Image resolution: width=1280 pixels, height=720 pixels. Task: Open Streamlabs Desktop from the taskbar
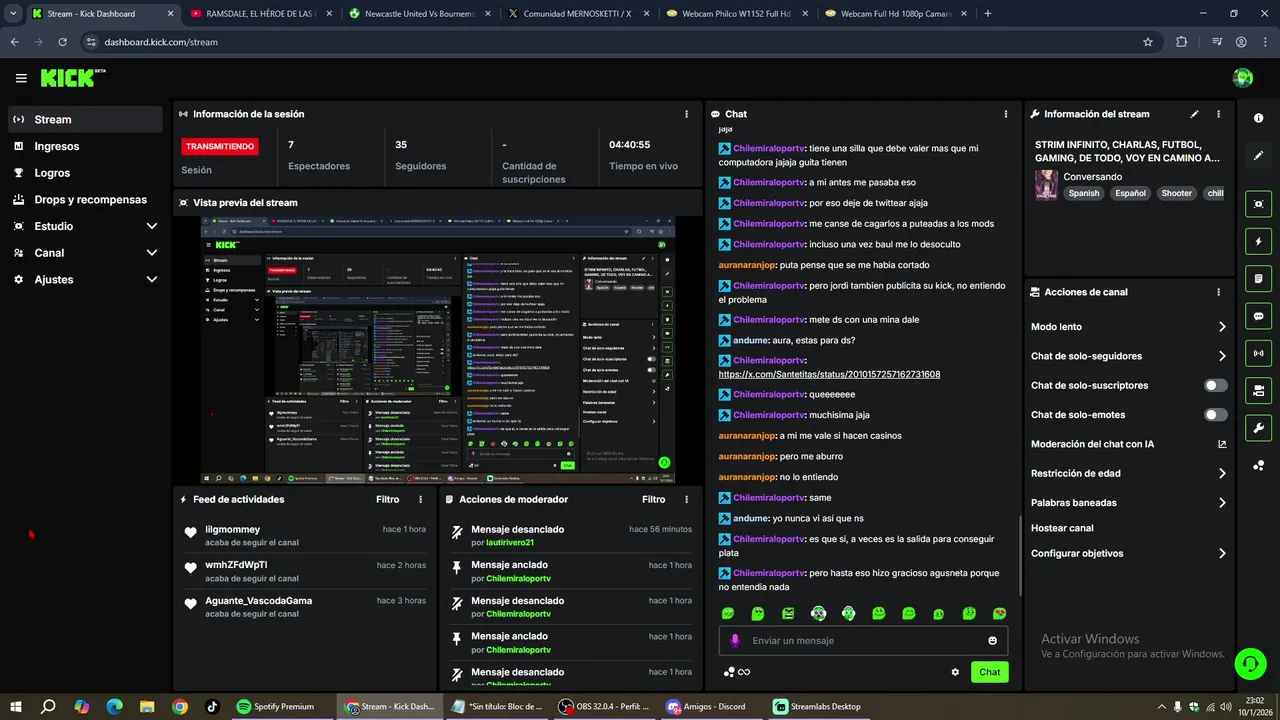818,706
